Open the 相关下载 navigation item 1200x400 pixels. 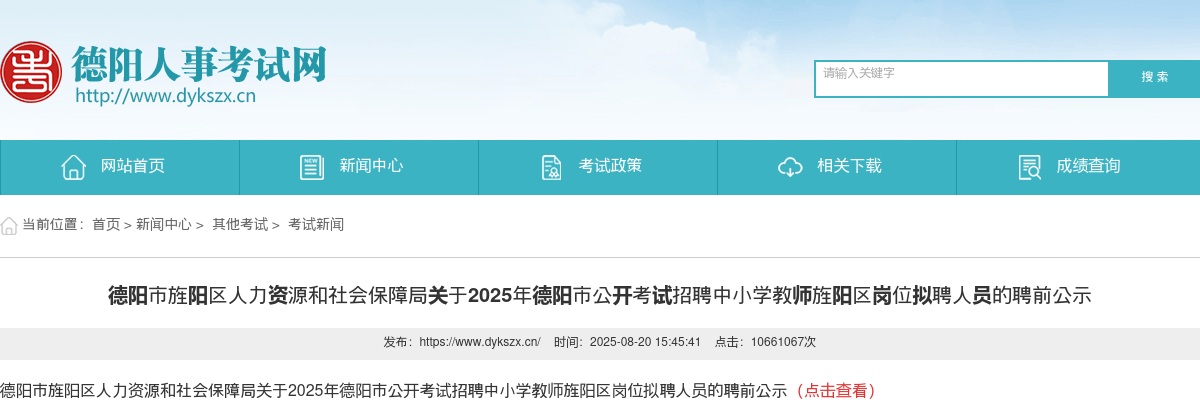pos(837,167)
